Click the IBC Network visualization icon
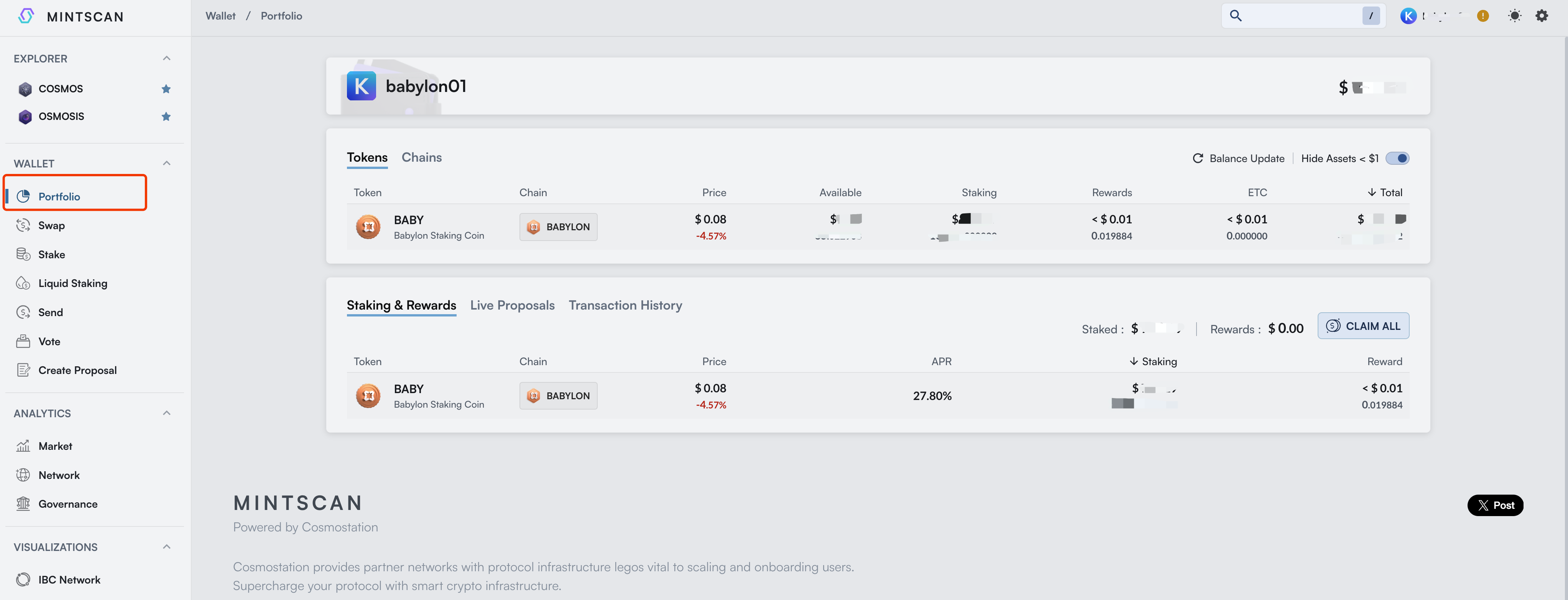Viewport: 1568px width, 600px height. click(23, 579)
